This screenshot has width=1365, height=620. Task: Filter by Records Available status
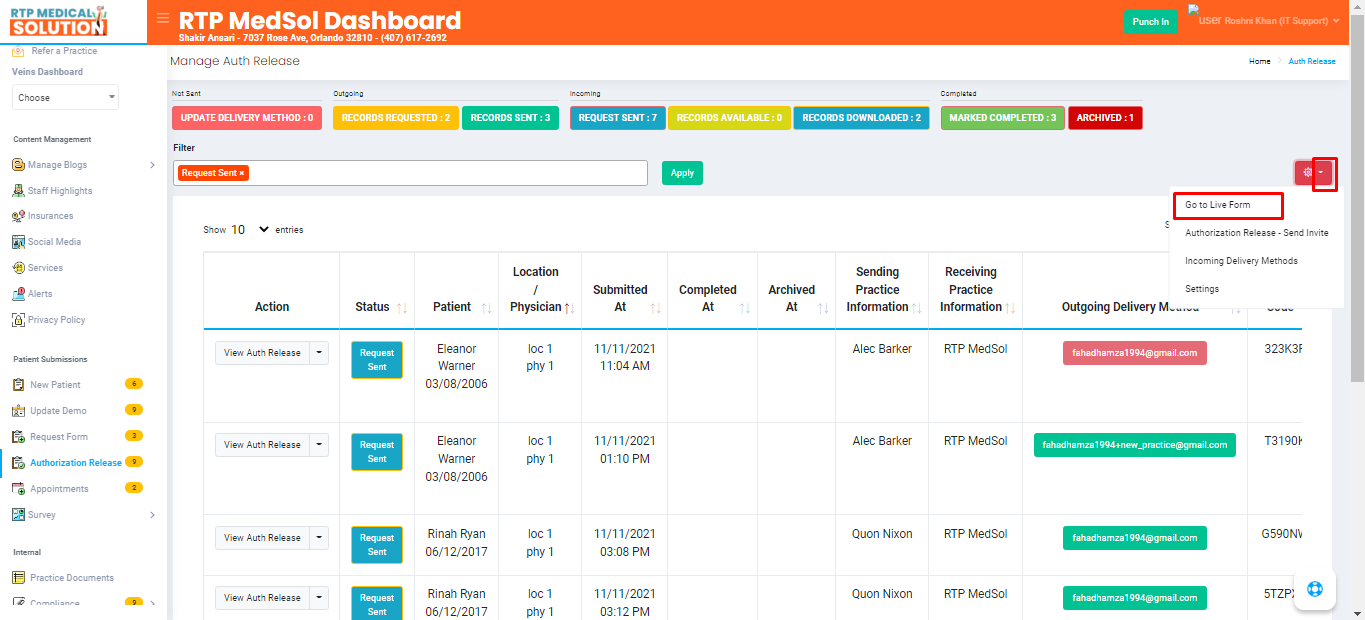click(729, 118)
